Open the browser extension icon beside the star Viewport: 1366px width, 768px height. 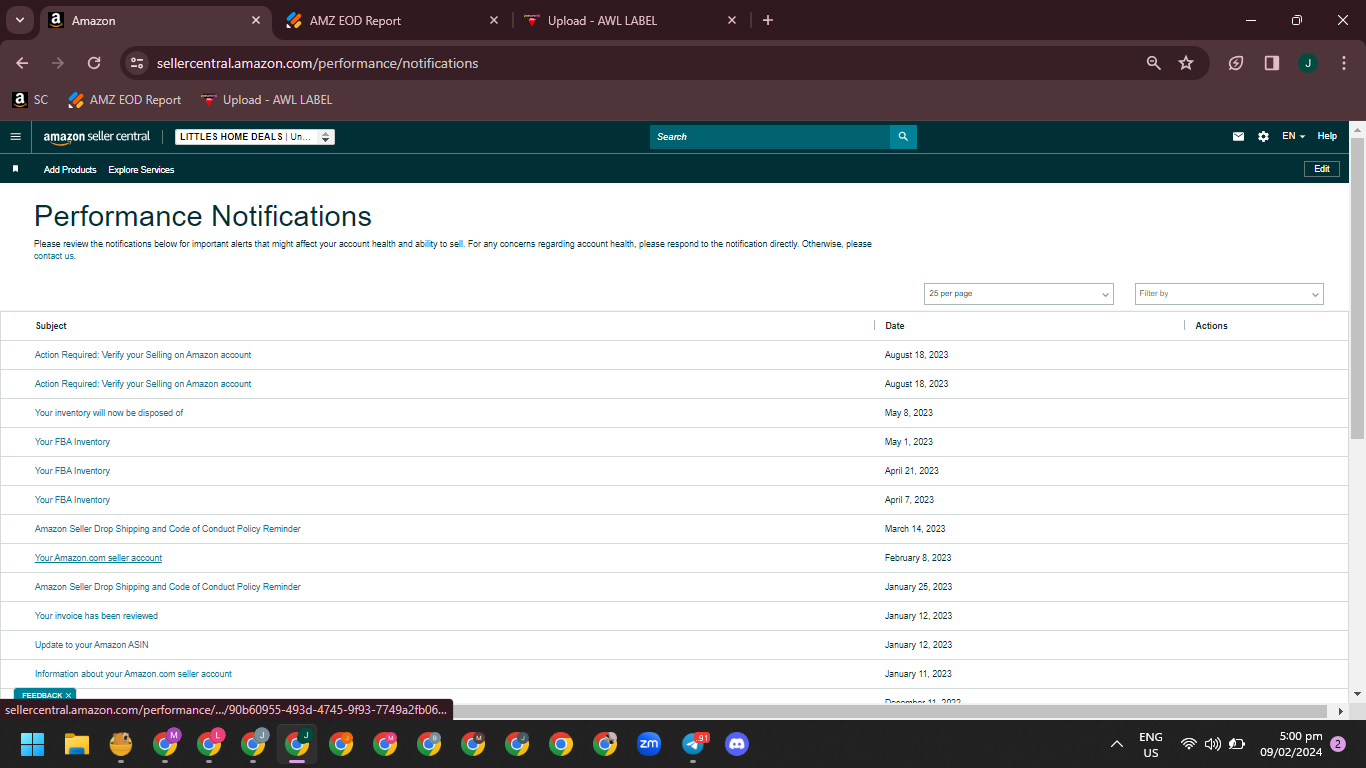click(x=1236, y=63)
